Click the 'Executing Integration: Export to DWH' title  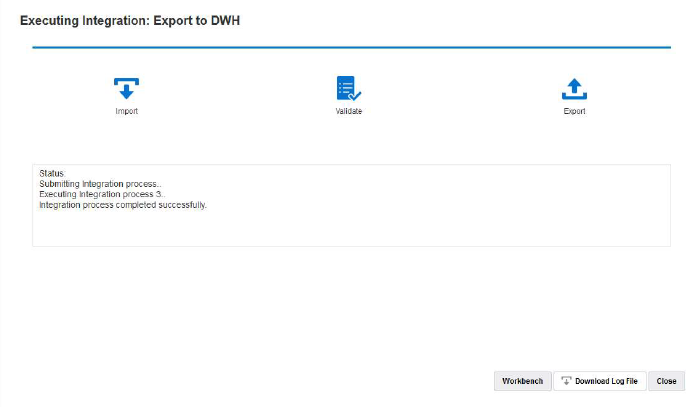pos(130,21)
